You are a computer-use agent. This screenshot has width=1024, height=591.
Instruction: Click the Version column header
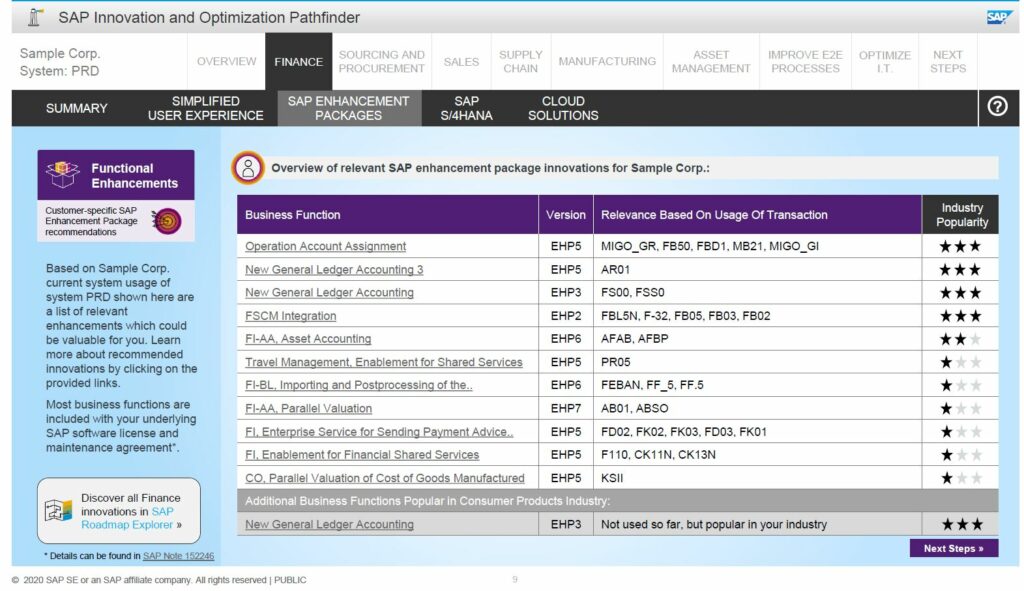pyautogui.click(x=566, y=215)
